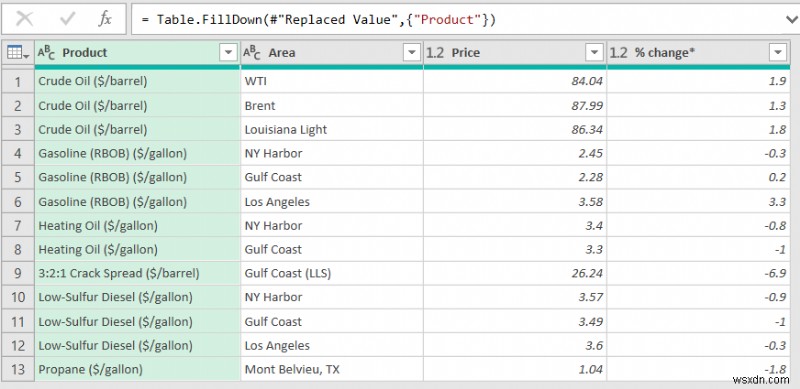Viewport: 800px width, 389px height.
Task: Select row number 5
Action: click(18, 177)
